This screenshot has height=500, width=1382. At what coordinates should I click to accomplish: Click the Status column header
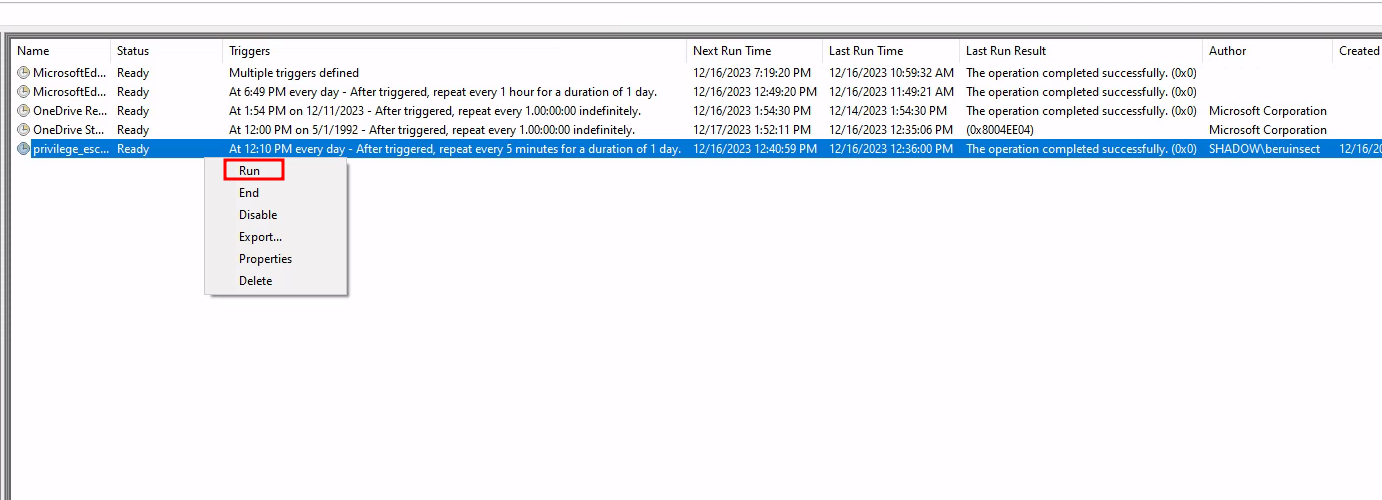133,51
